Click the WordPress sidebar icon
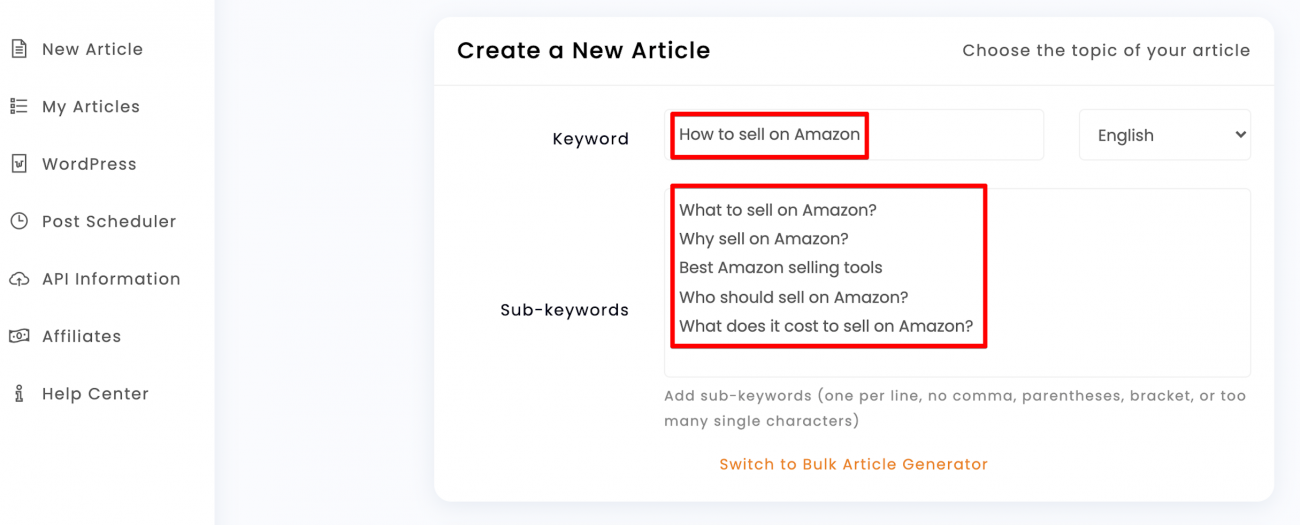1300x525 pixels. [x=18, y=164]
